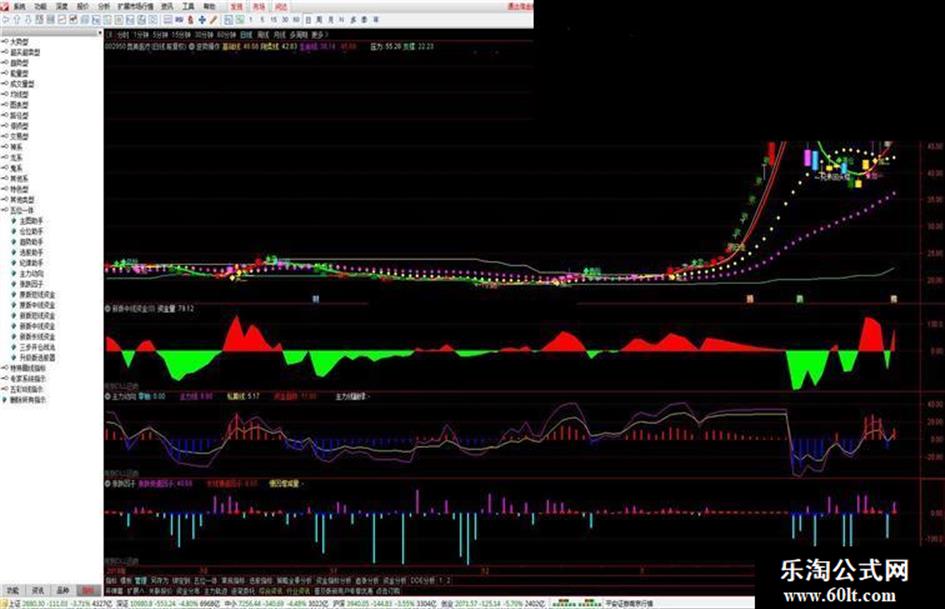Click the 月 monthly toolbar shortcut
The height and width of the screenshot is (609, 945).
click(x=330, y=20)
